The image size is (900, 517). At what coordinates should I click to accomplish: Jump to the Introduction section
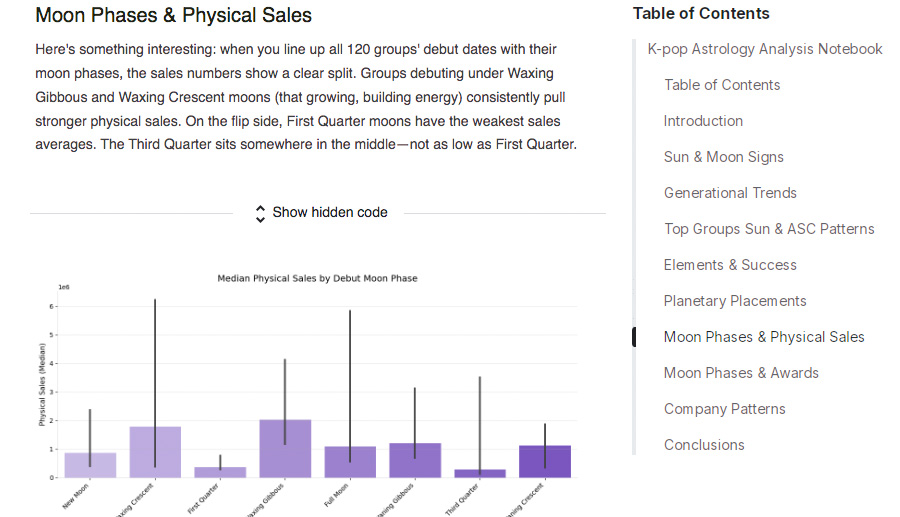coord(703,121)
